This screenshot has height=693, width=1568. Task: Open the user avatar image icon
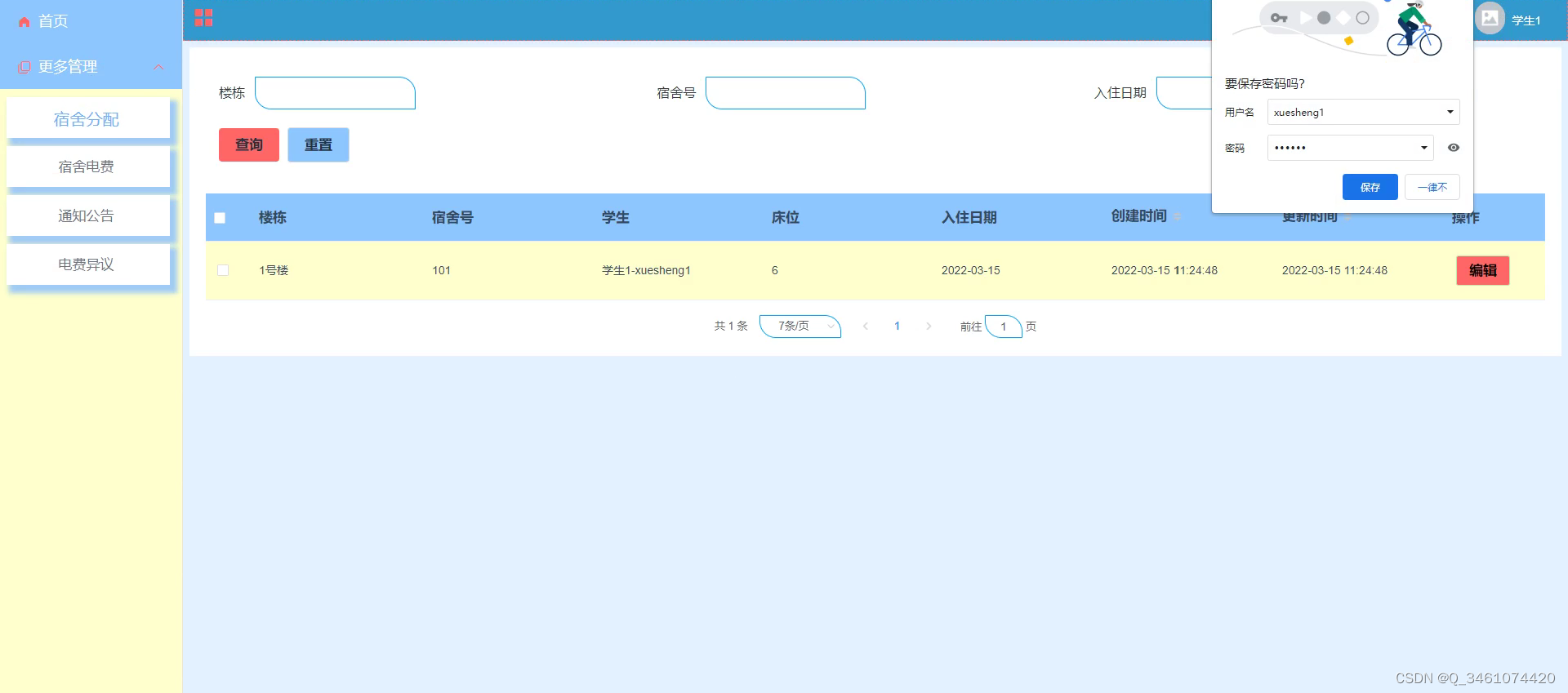(1490, 19)
